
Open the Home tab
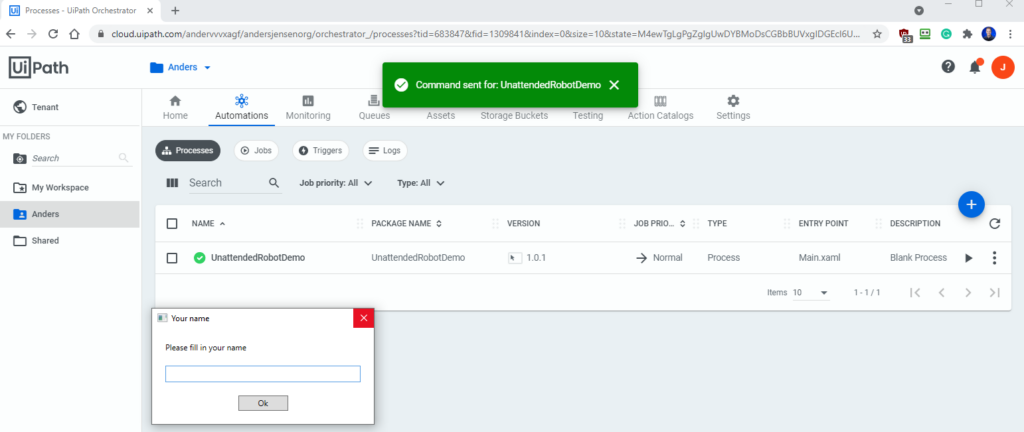tap(175, 108)
